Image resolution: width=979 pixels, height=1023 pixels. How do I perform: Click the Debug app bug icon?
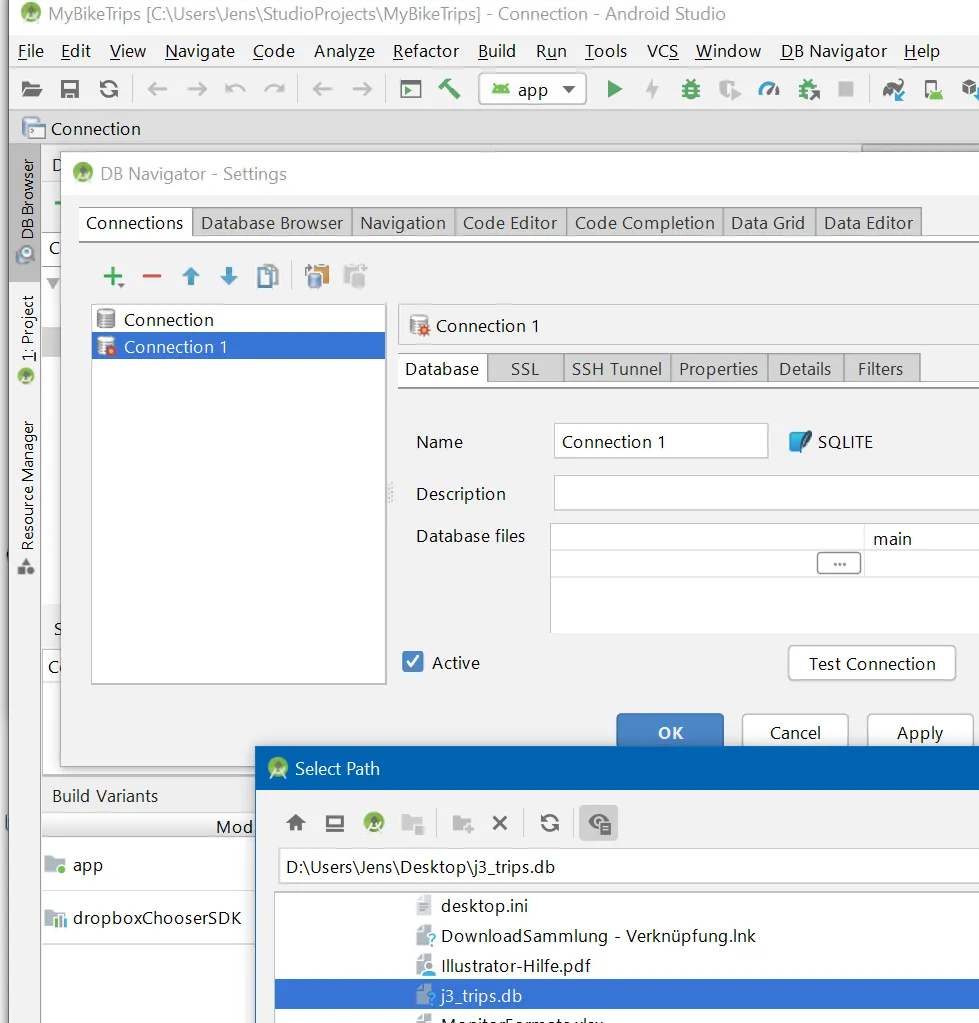pyautogui.click(x=691, y=89)
